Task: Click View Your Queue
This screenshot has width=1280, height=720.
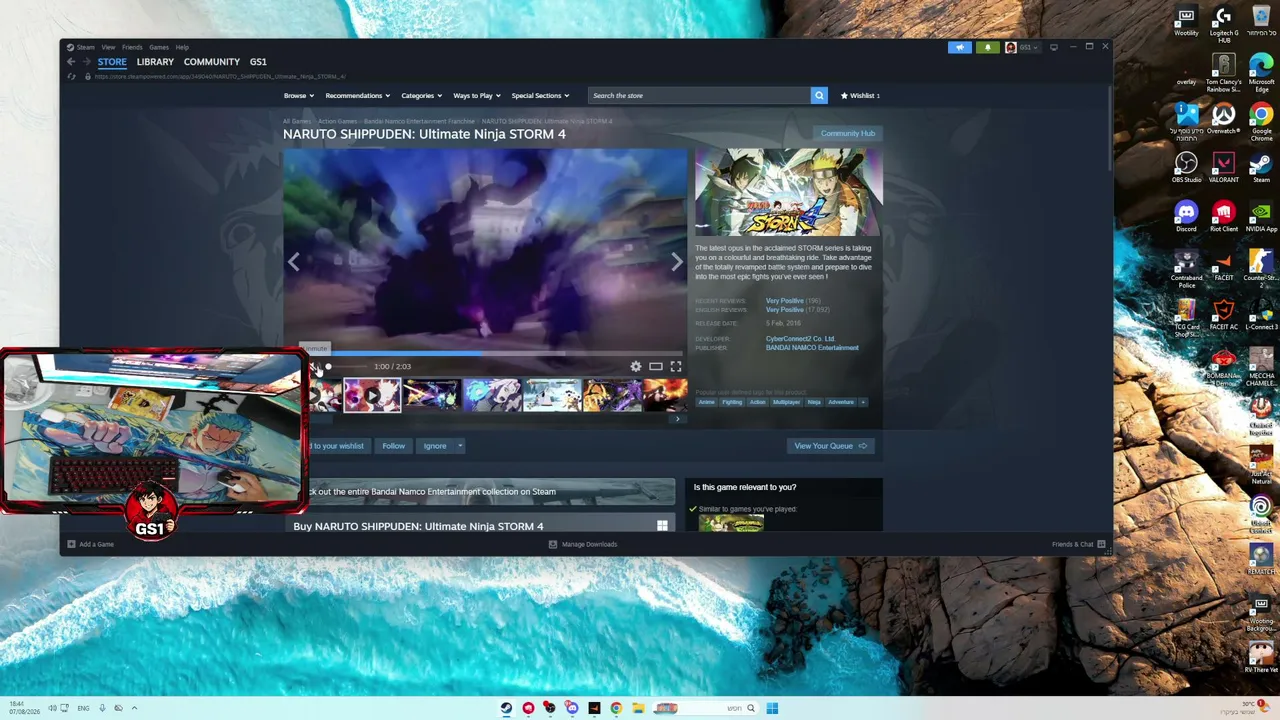Action: (x=831, y=446)
